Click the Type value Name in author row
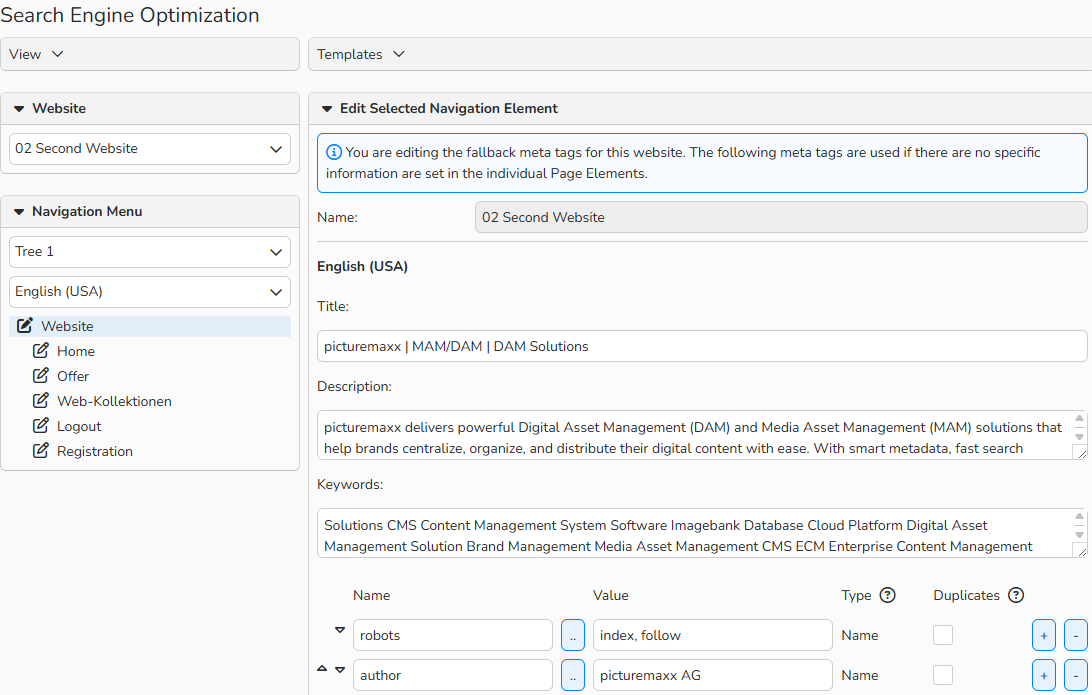This screenshot has height=695, width=1092. tap(859, 676)
